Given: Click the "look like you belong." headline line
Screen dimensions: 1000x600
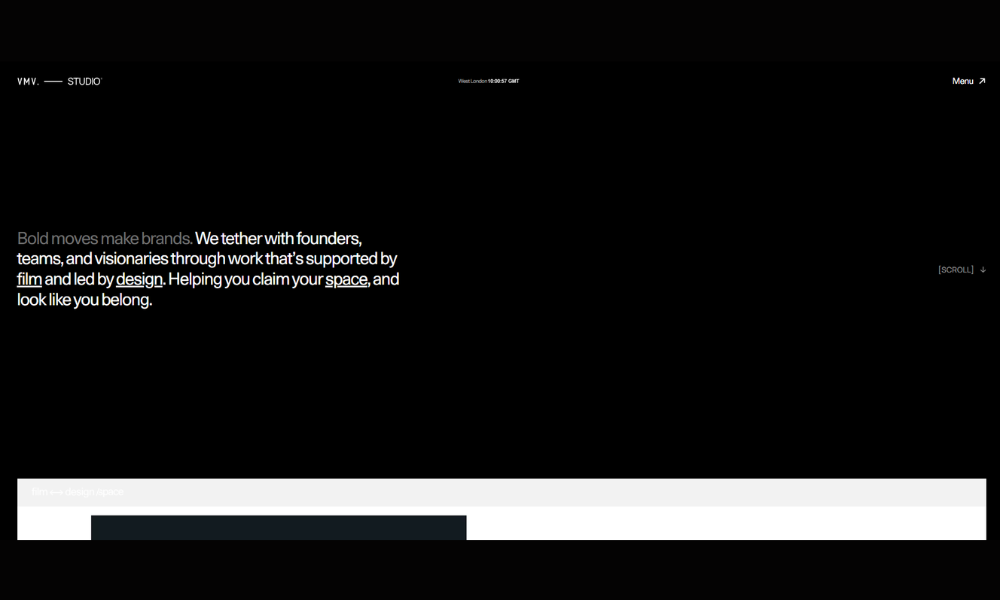Looking at the screenshot, I should click(85, 300).
